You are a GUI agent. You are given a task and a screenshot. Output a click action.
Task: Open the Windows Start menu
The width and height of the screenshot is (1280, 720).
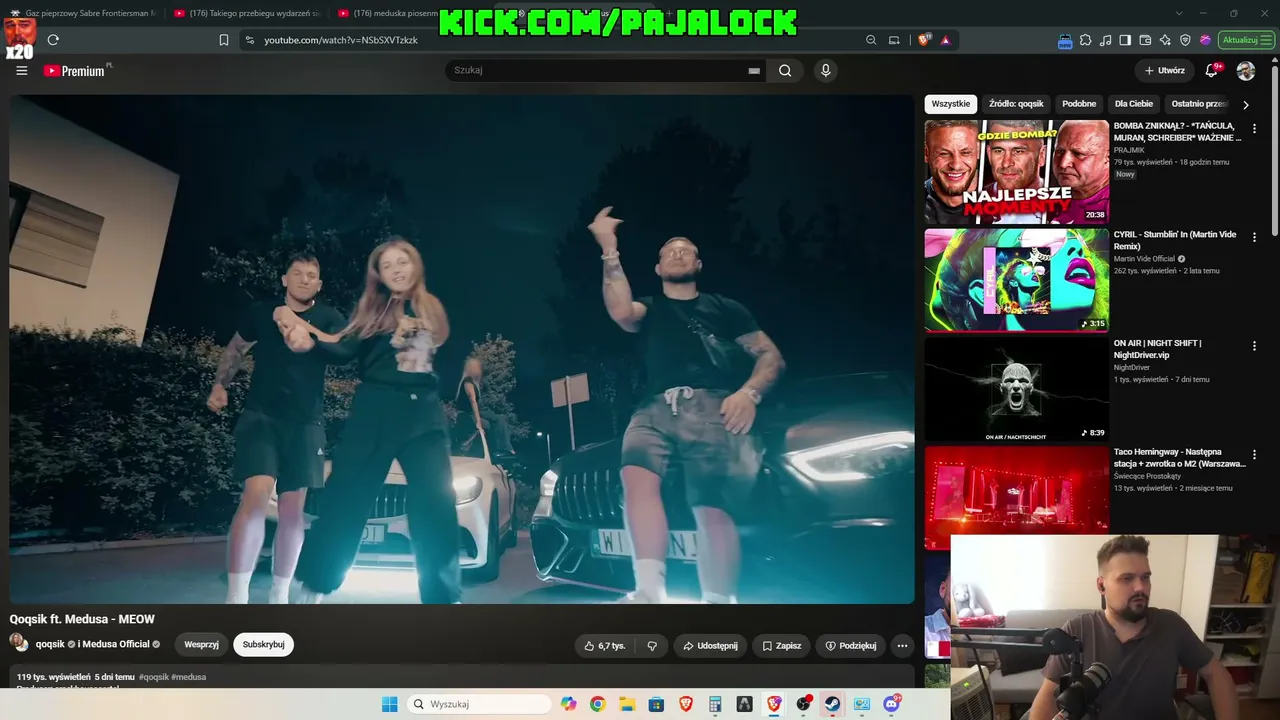(x=389, y=704)
